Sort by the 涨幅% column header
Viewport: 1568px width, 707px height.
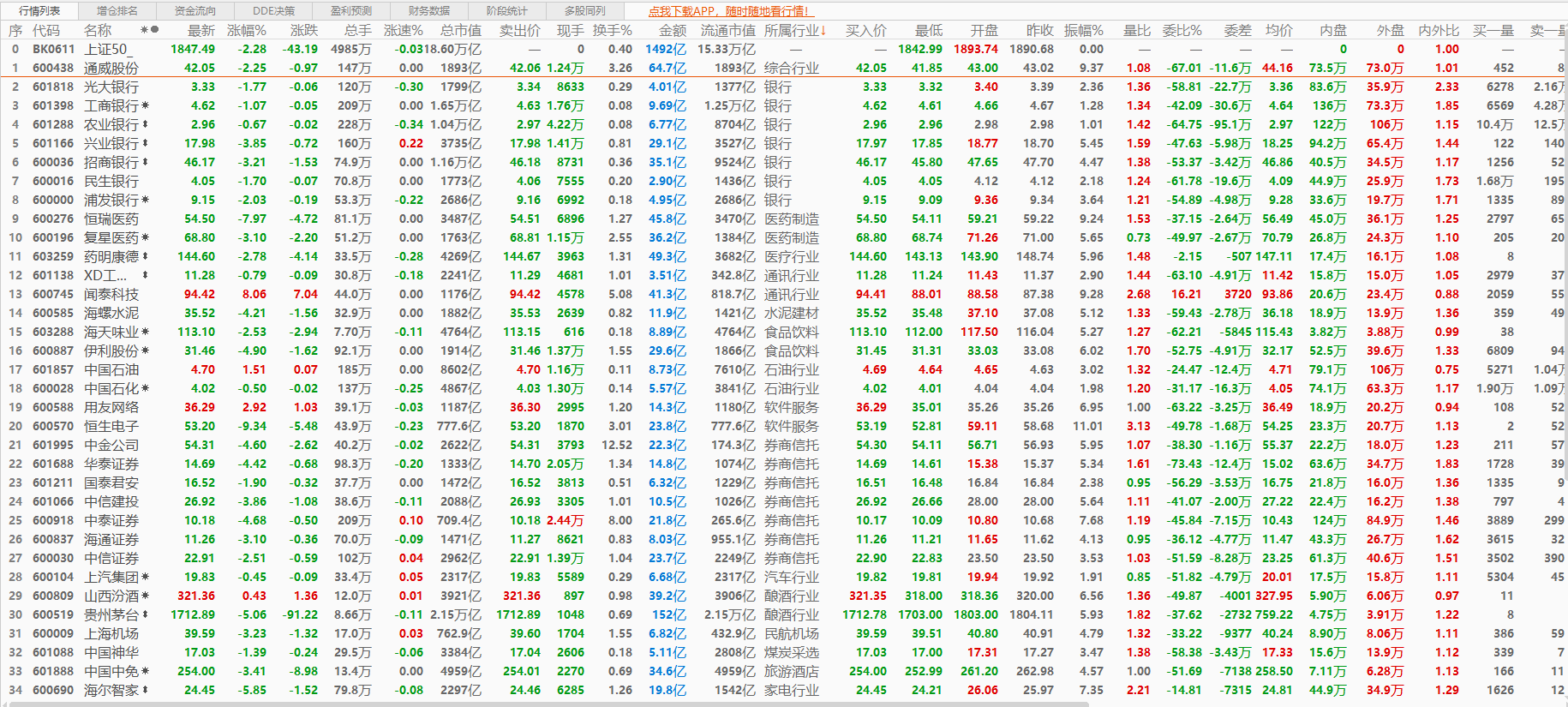click(246, 30)
